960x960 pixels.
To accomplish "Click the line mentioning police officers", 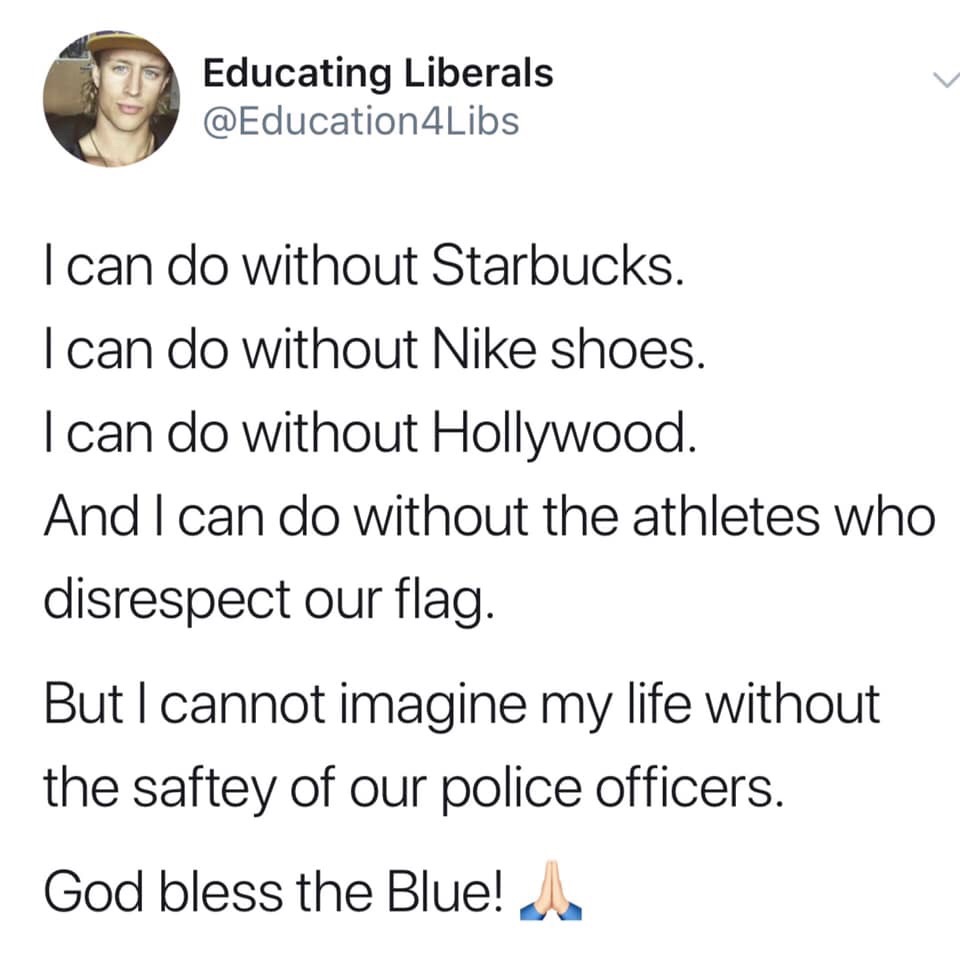I will 414,790.
